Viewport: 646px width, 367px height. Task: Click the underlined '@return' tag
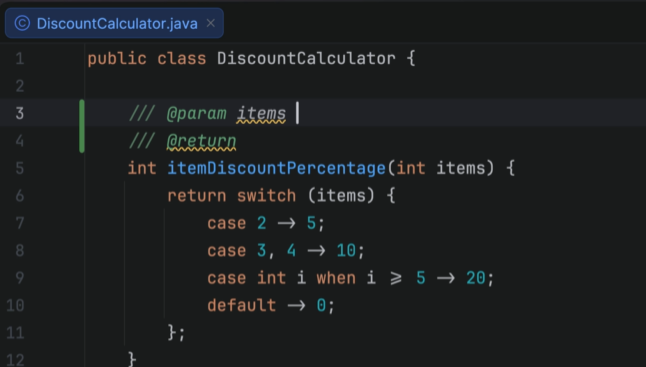coord(201,142)
